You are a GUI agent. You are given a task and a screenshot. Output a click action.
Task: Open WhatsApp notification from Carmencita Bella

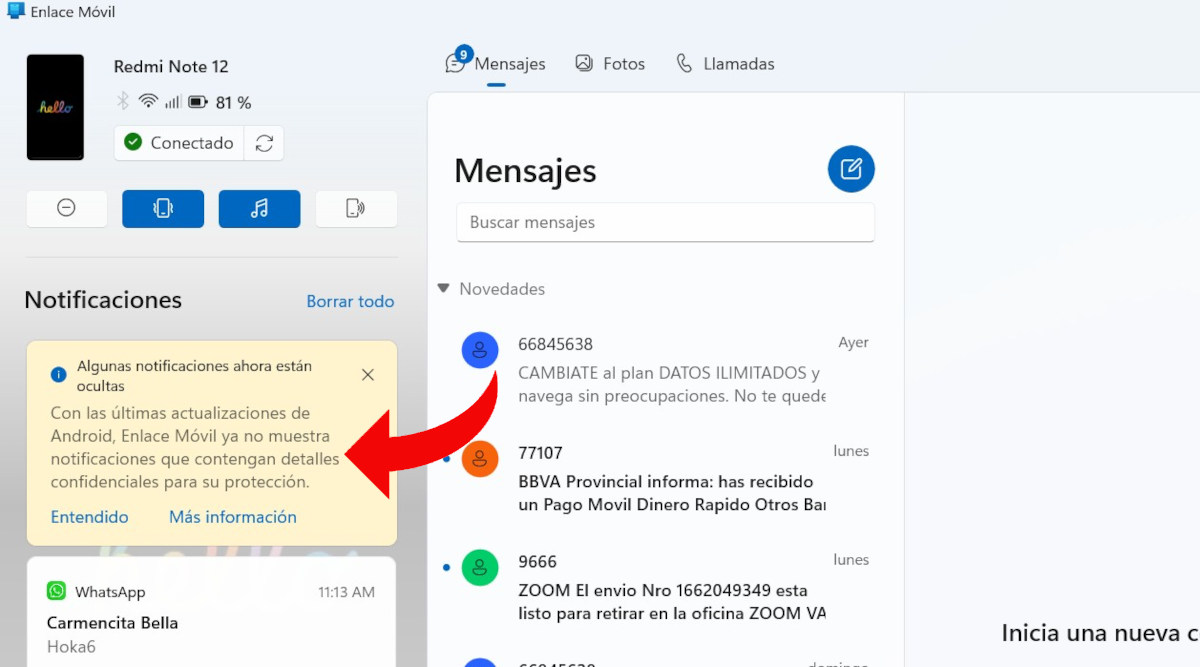[211, 620]
